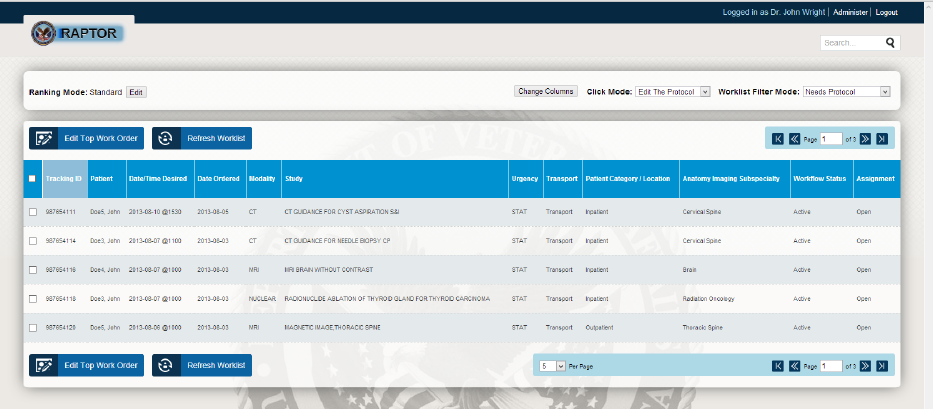Select the MAGNETIC IMAGE, THORACIC SPINE row checkbox
Image resolution: width=933 pixels, height=409 pixels.
click(33, 327)
